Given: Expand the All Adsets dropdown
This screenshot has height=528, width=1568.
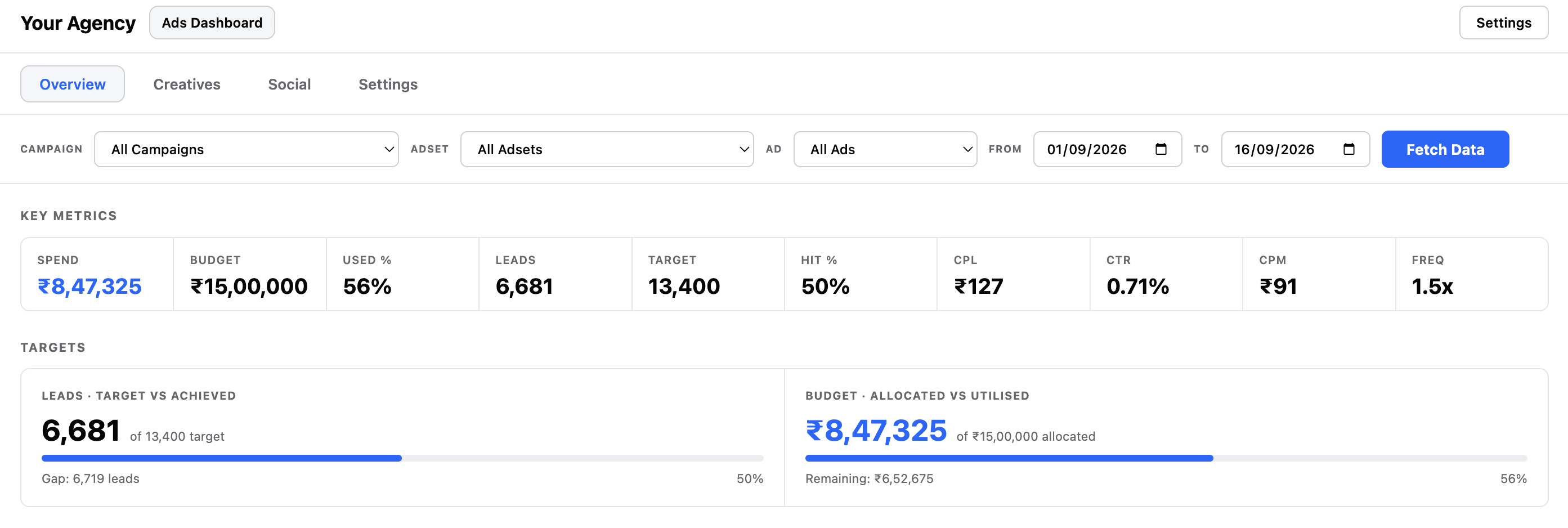Looking at the screenshot, I should pyautogui.click(x=607, y=149).
